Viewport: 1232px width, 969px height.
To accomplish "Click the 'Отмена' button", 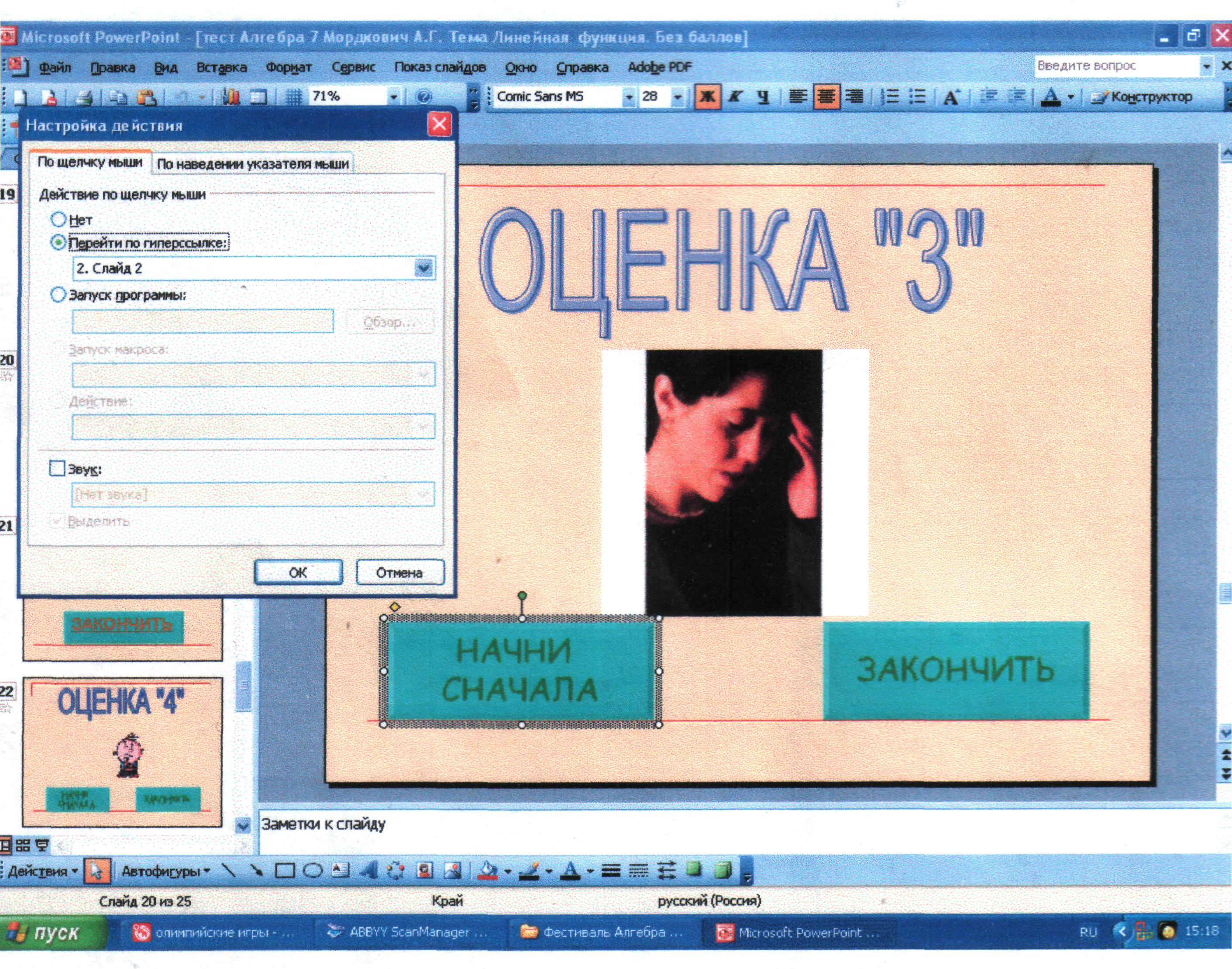I will click(x=399, y=572).
